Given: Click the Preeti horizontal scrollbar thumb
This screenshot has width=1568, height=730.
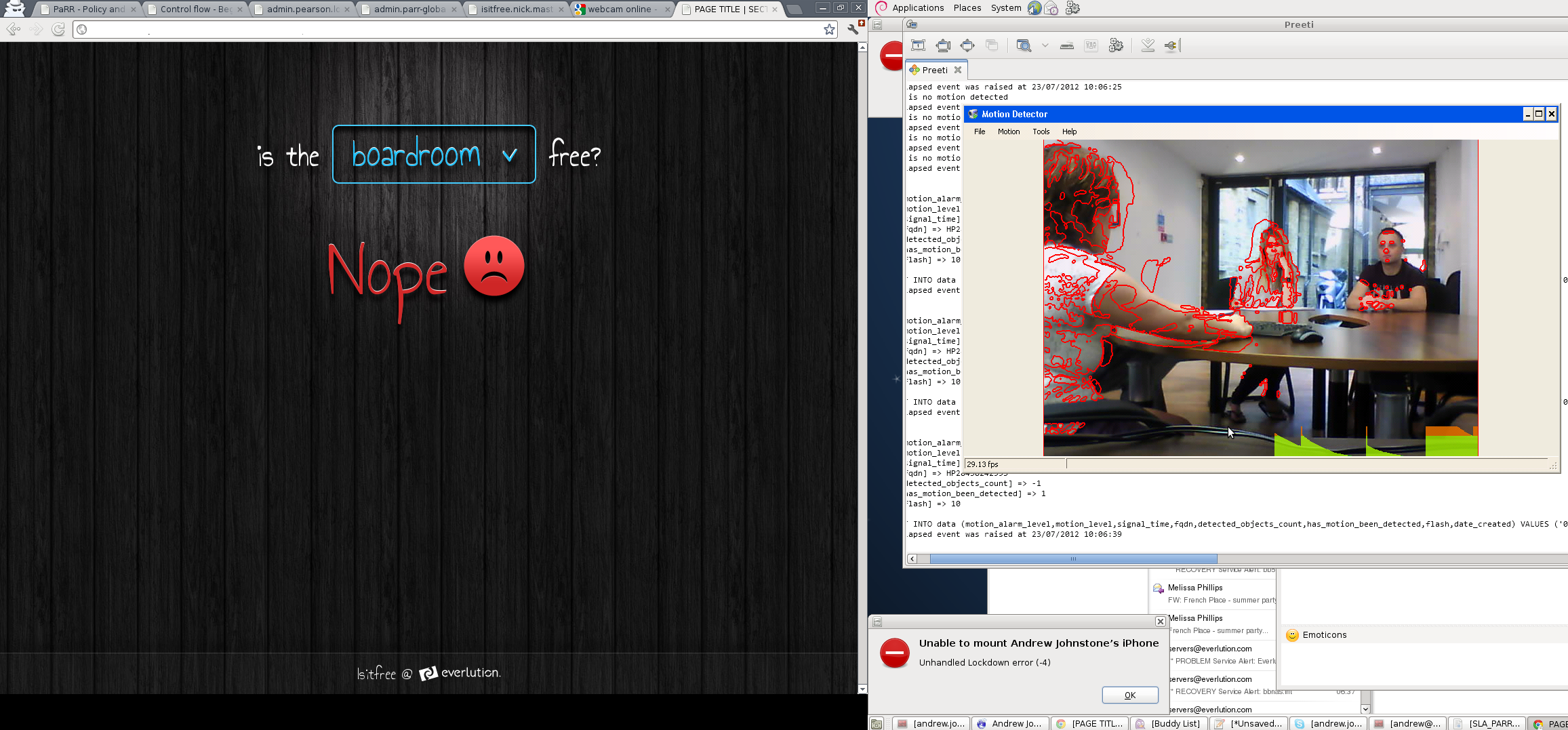Looking at the screenshot, I should coord(1073,559).
